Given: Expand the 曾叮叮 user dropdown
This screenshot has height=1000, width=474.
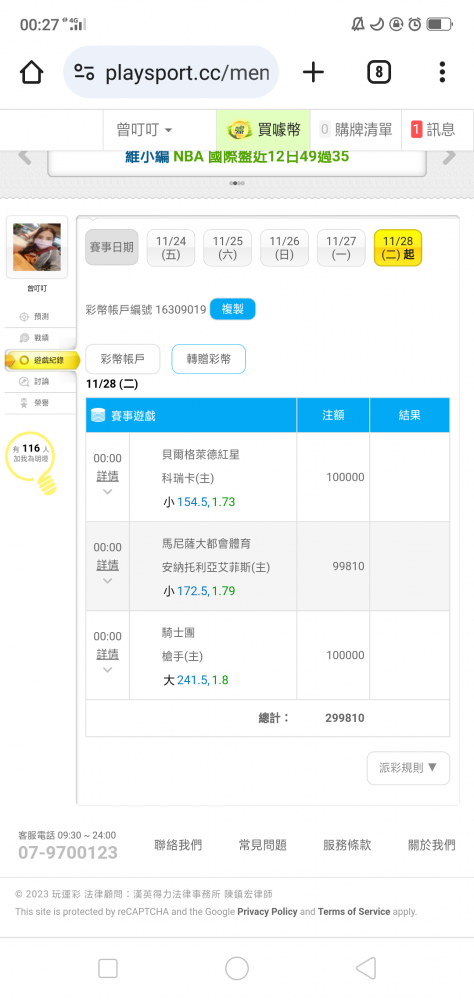Looking at the screenshot, I should click(144, 130).
